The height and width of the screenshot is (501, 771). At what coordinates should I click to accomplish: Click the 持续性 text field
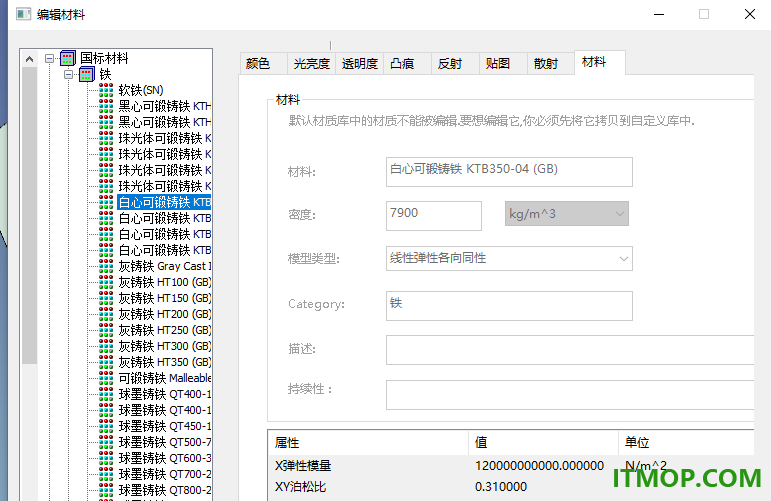(570, 395)
